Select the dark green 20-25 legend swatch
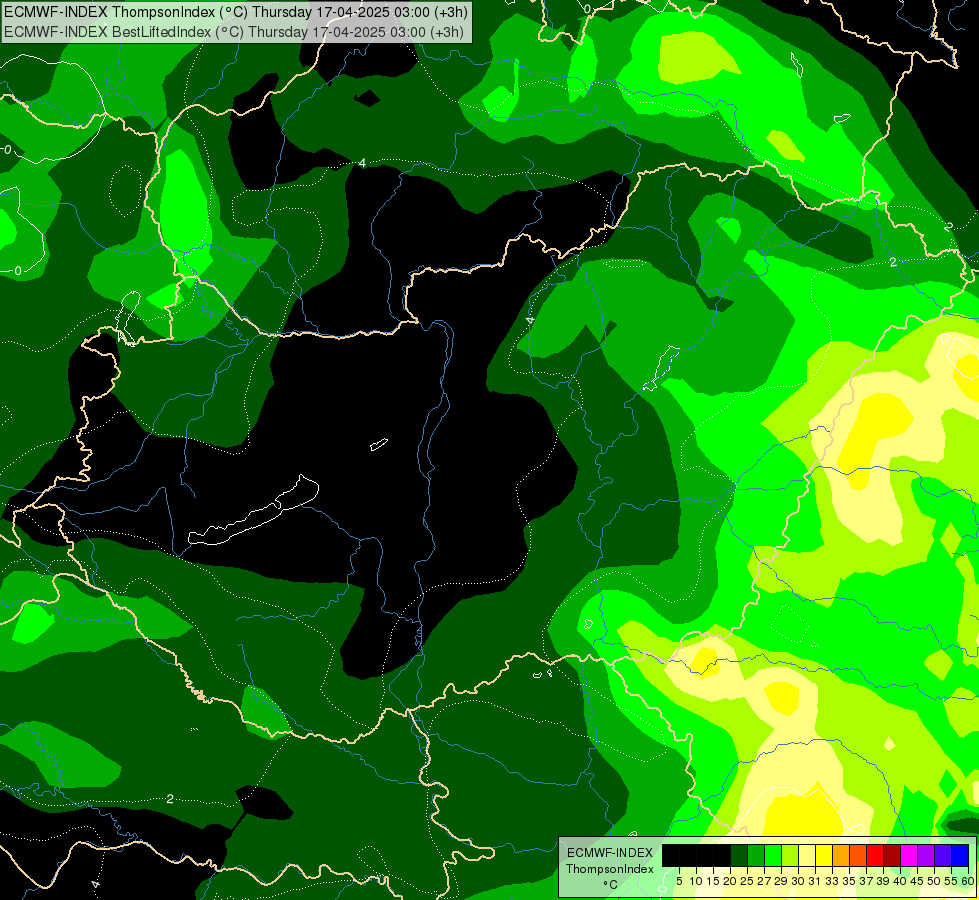Image resolution: width=979 pixels, height=900 pixels. pyautogui.click(x=739, y=855)
